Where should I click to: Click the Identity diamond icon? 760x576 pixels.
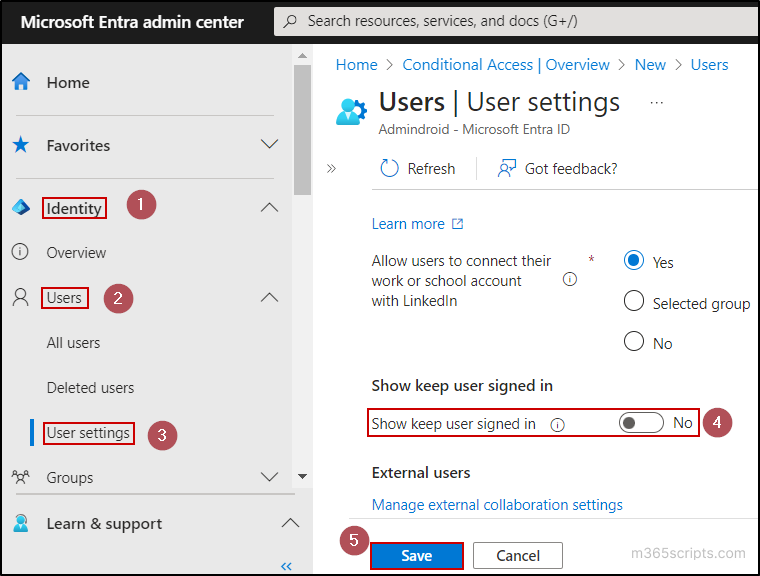pyautogui.click(x=21, y=208)
